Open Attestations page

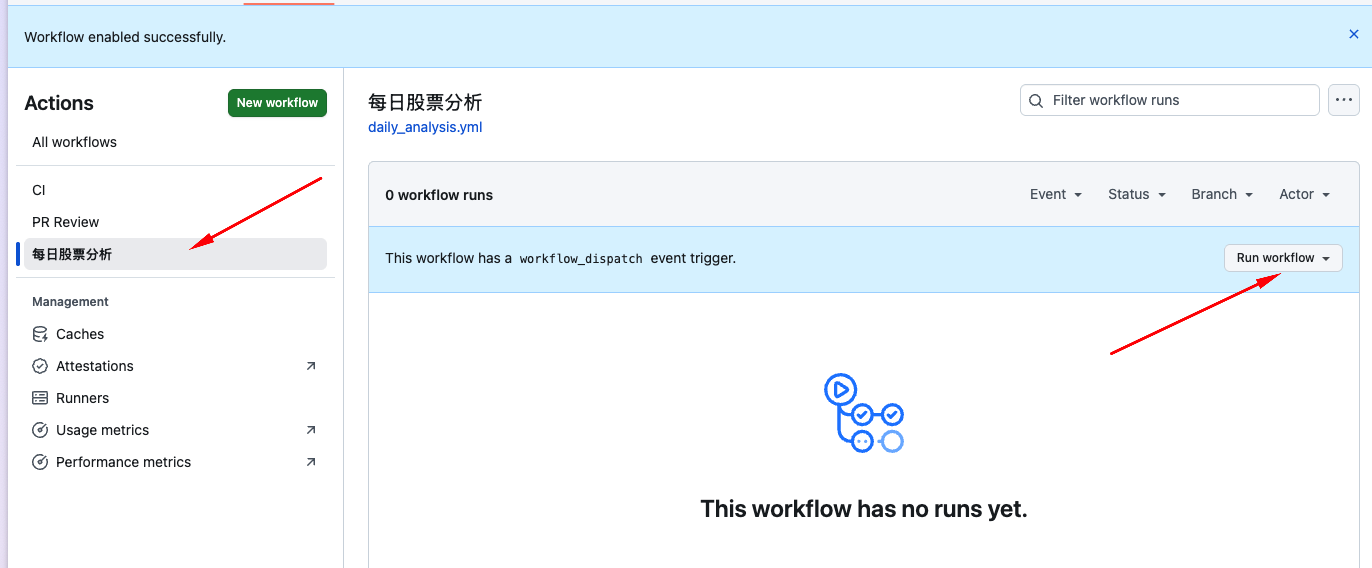(x=95, y=366)
